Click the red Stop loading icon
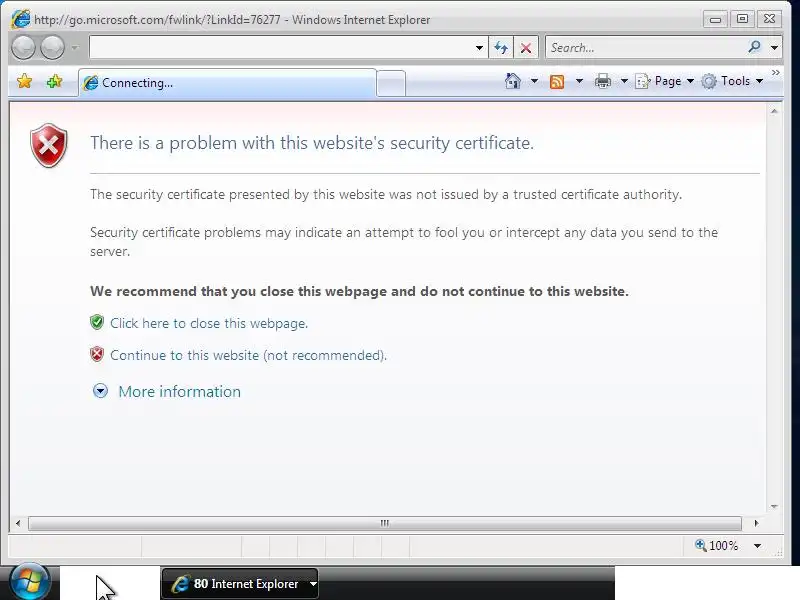 click(x=526, y=48)
